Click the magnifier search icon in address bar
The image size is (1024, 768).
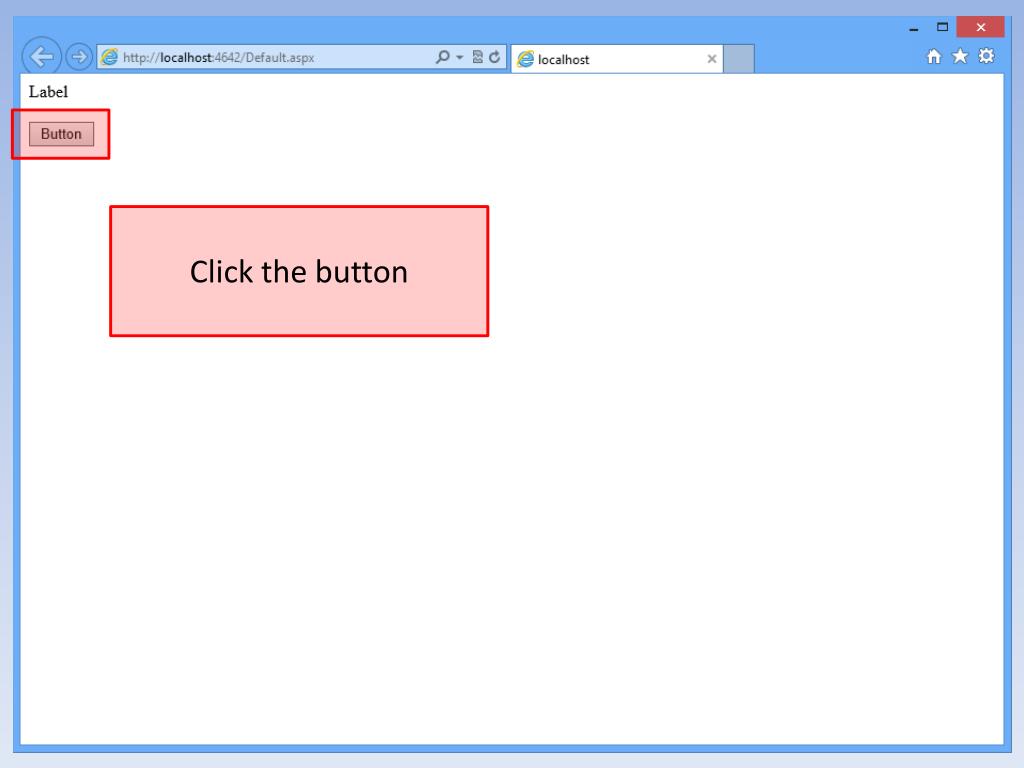pyautogui.click(x=443, y=57)
